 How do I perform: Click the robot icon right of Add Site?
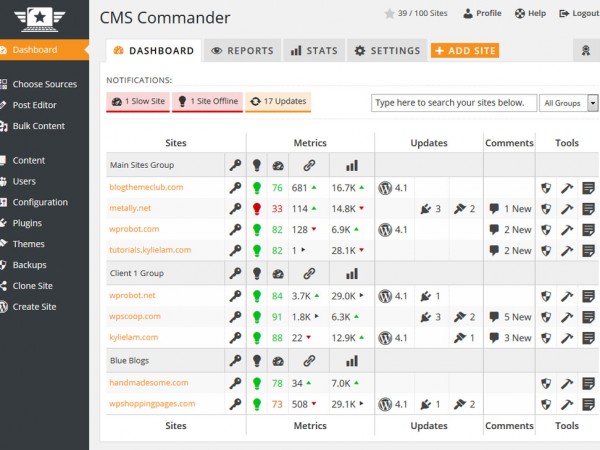pos(584,51)
